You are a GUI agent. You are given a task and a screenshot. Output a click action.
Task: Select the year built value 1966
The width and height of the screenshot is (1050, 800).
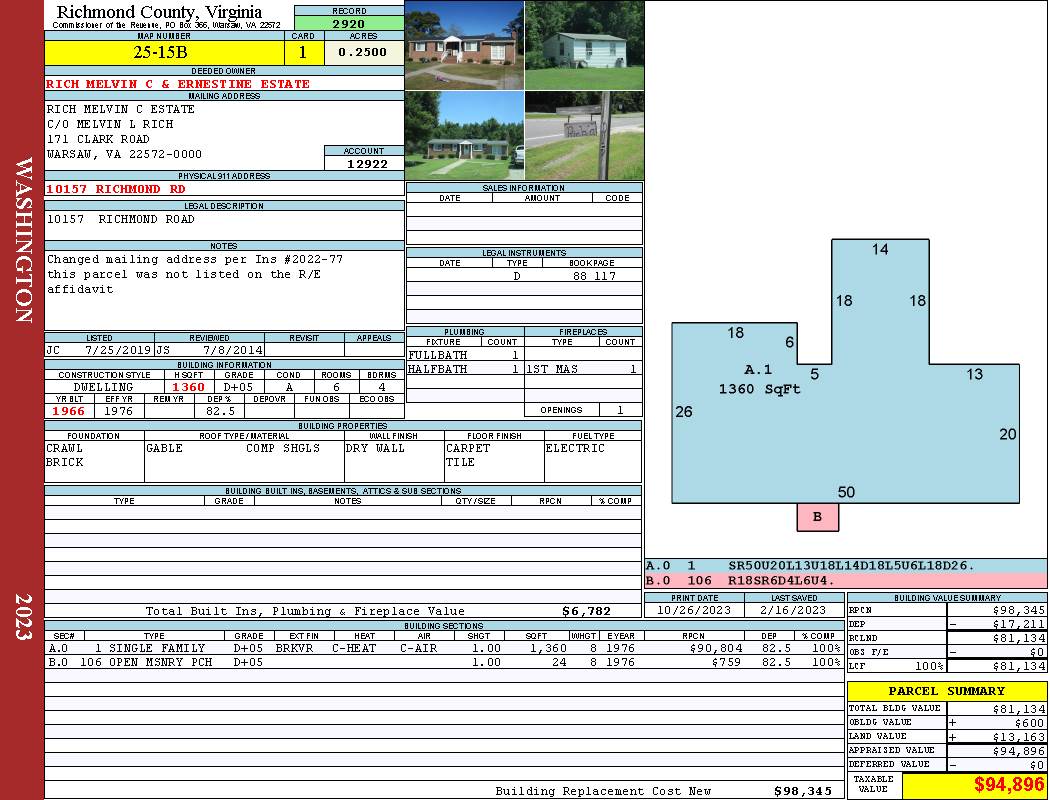coord(69,411)
